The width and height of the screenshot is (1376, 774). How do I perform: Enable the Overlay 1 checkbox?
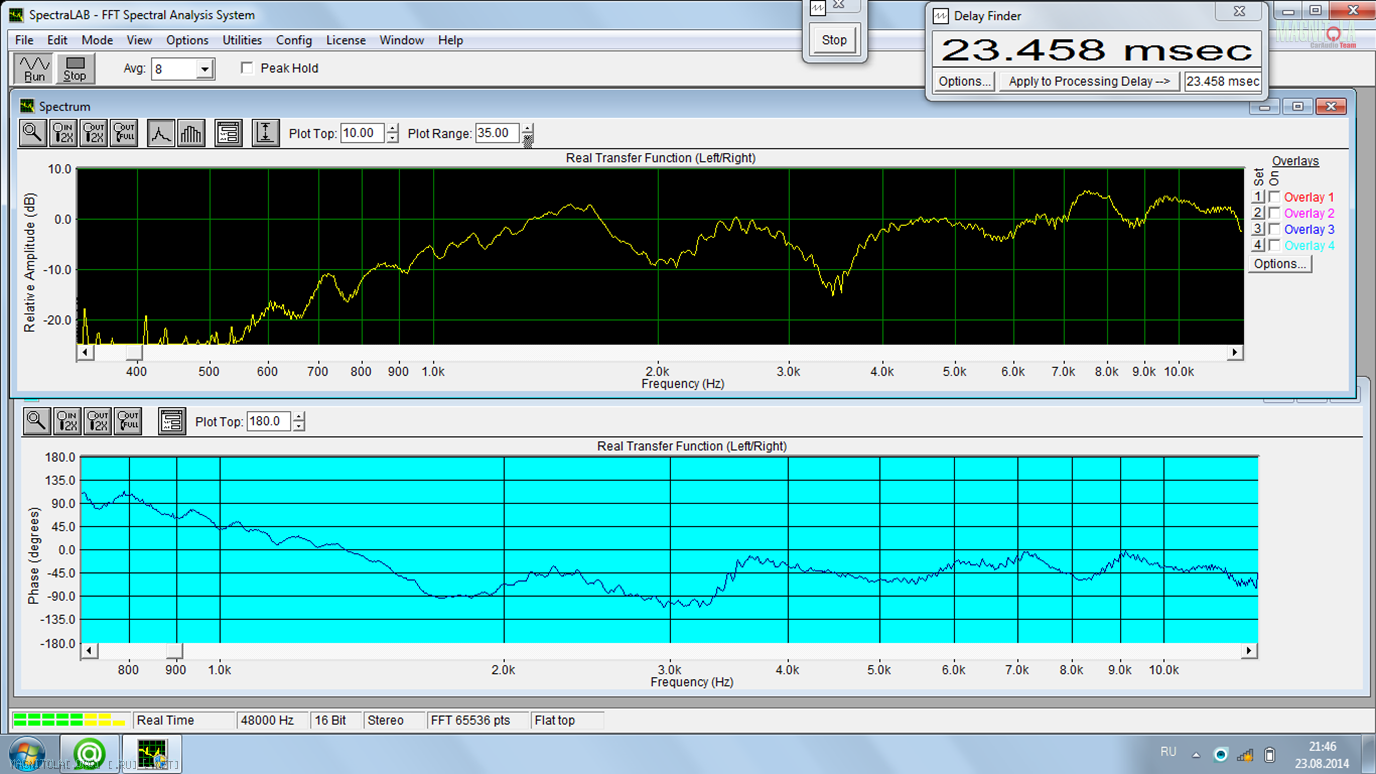click(1274, 197)
